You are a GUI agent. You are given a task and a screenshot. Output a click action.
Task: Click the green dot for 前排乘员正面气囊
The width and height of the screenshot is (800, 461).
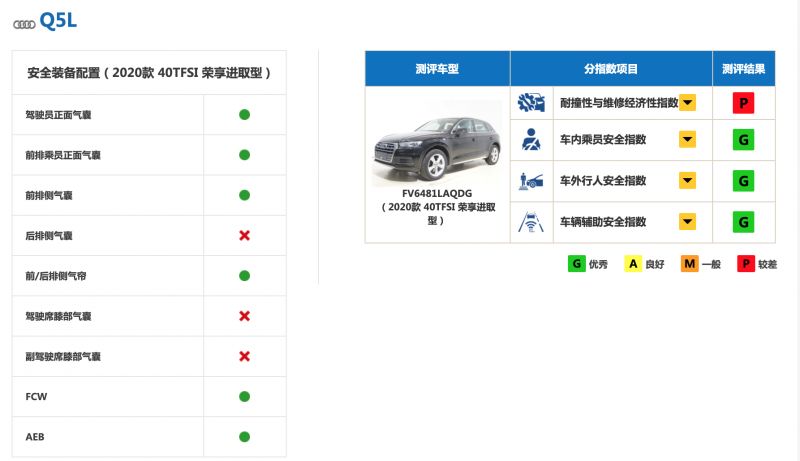[244, 155]
